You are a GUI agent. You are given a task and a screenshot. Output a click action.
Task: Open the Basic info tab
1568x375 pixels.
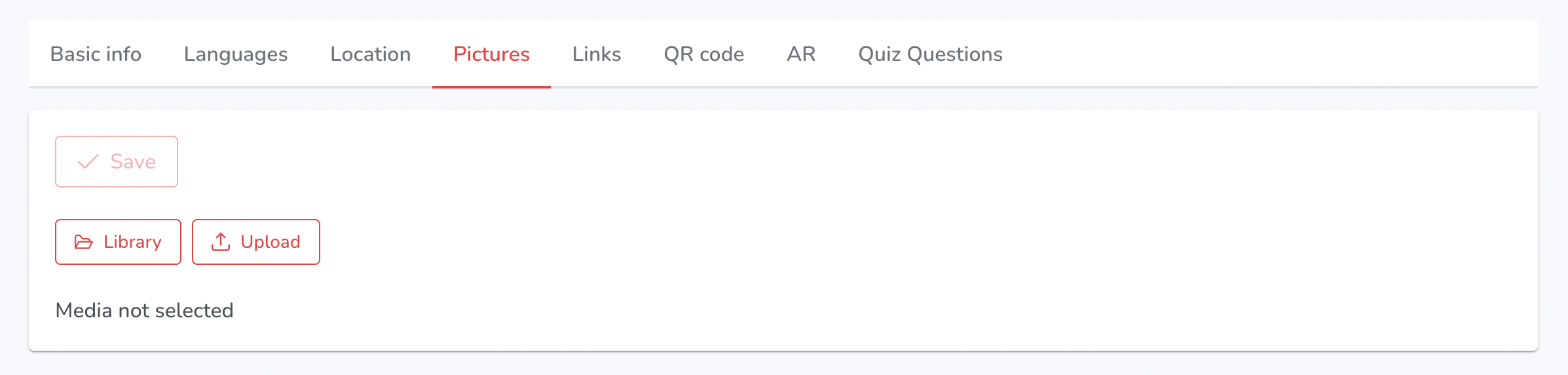click(x=96, y=54)
